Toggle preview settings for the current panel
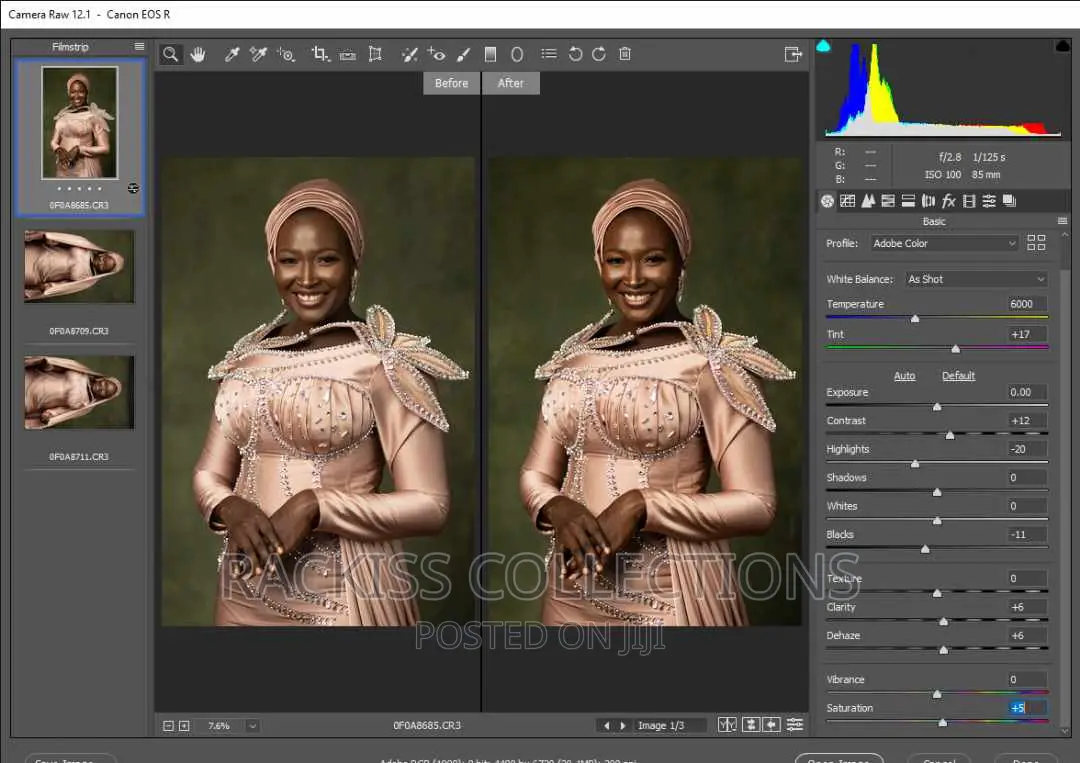This screenshot has height=763, width=1080. click(795, 724)
